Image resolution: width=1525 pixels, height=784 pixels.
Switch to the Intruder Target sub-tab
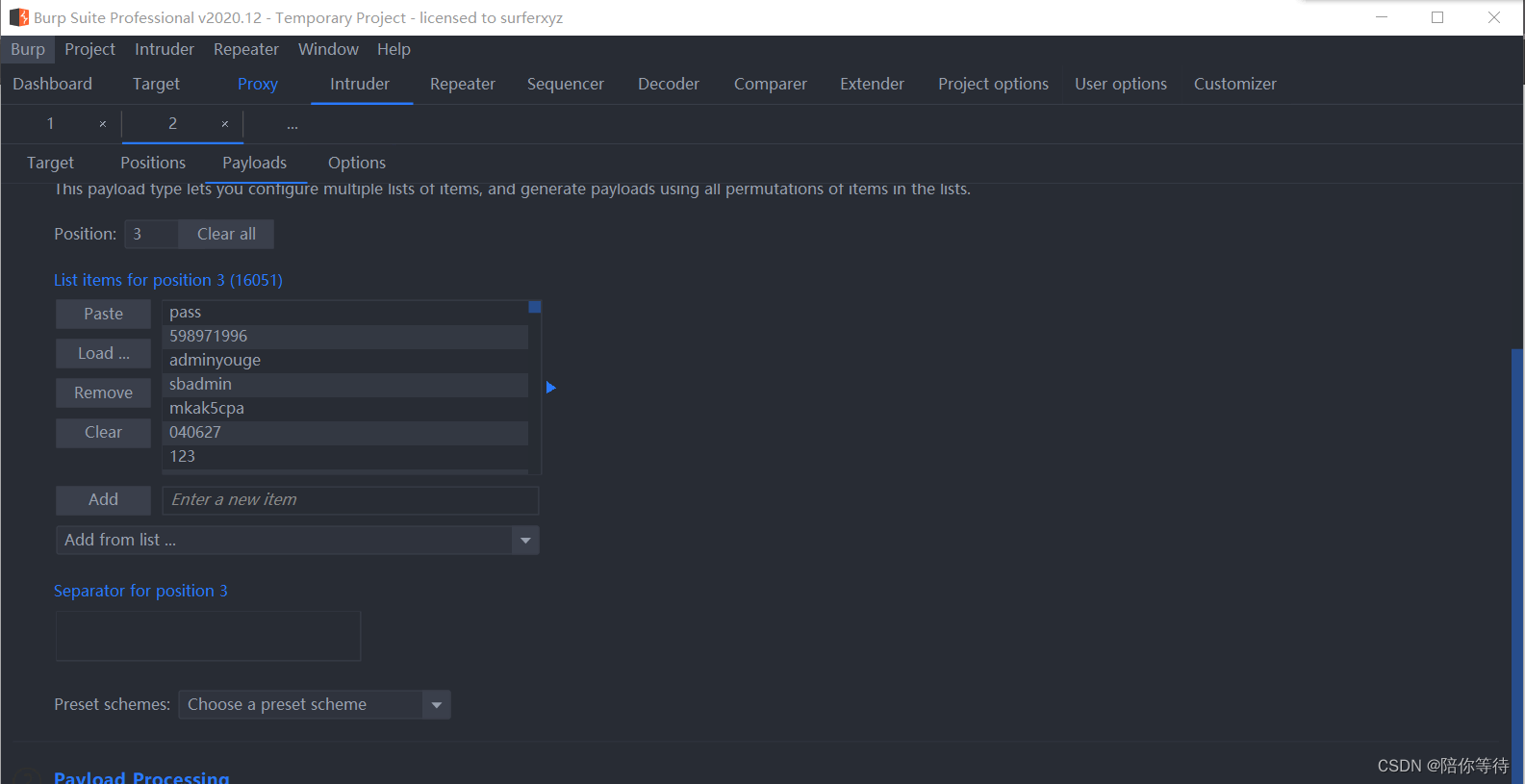pyautogui.click(x=50, y=163)
